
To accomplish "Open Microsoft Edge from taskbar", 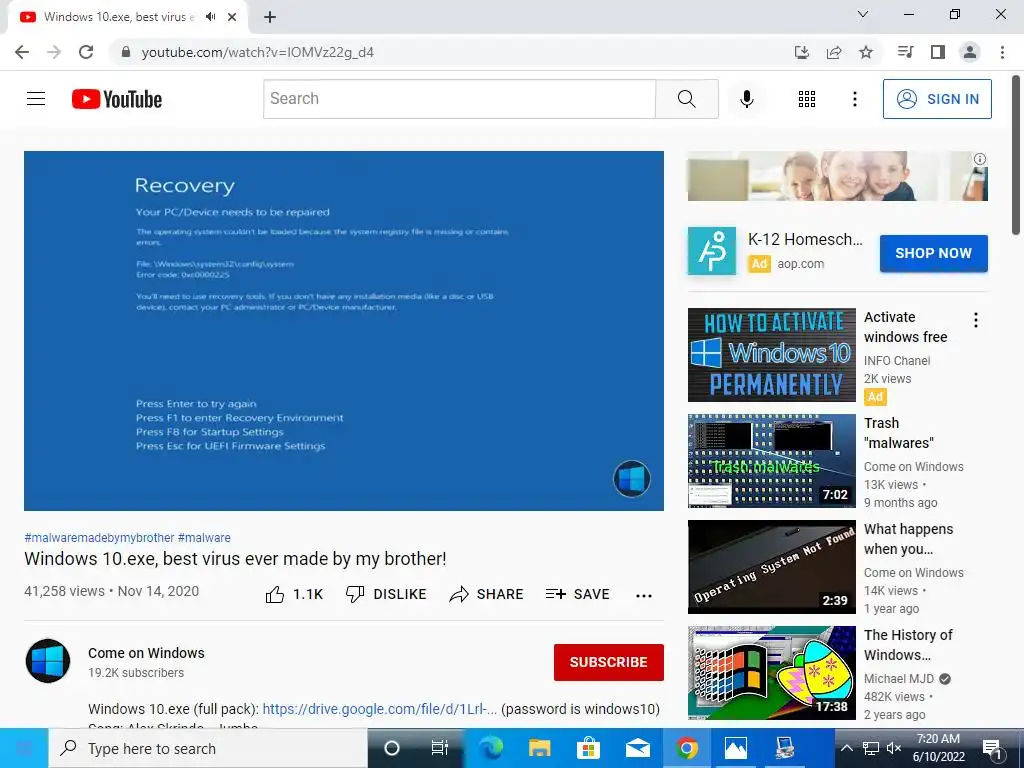I will coord(491,748).
